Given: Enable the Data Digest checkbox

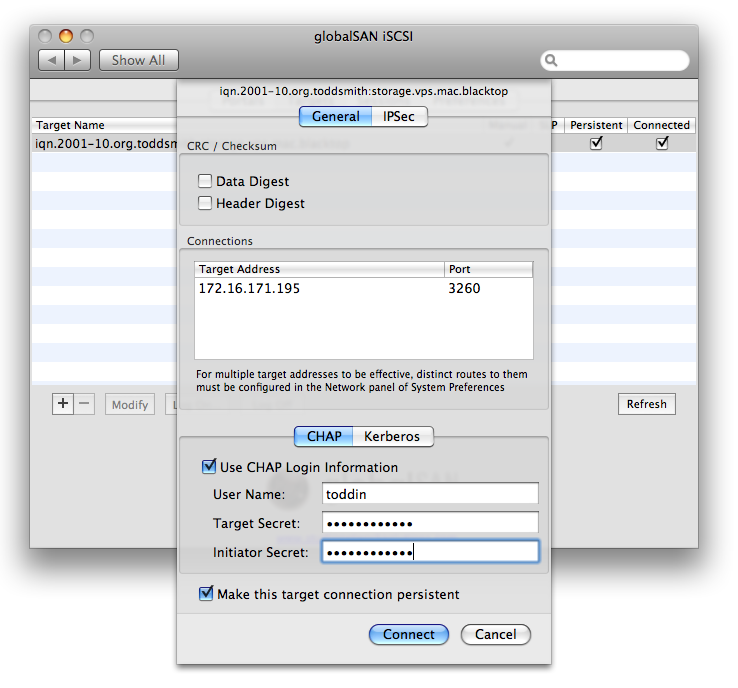Looking at the screenshot, I should point(205,181).
